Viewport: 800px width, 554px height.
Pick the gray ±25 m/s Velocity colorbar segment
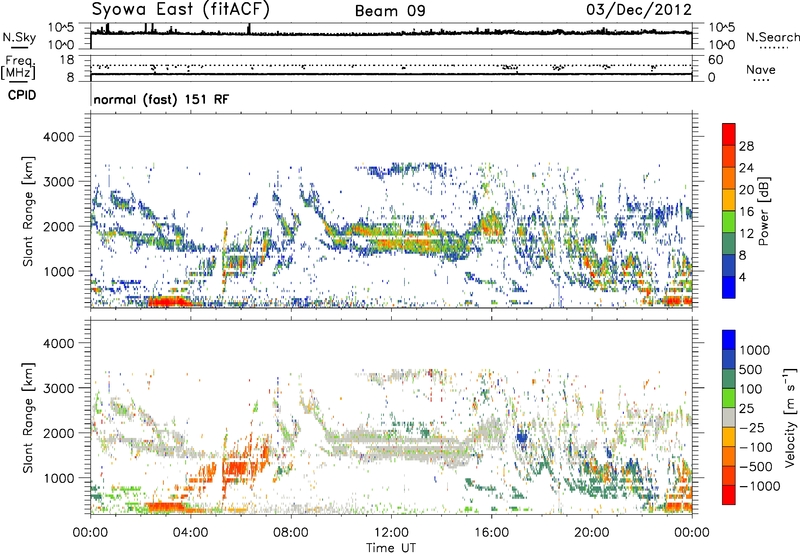click(x=729, y=417)
